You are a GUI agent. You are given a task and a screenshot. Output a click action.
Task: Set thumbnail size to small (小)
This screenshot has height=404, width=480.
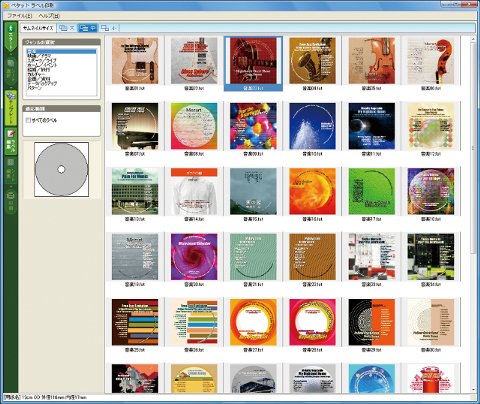(x=109, y=28)
